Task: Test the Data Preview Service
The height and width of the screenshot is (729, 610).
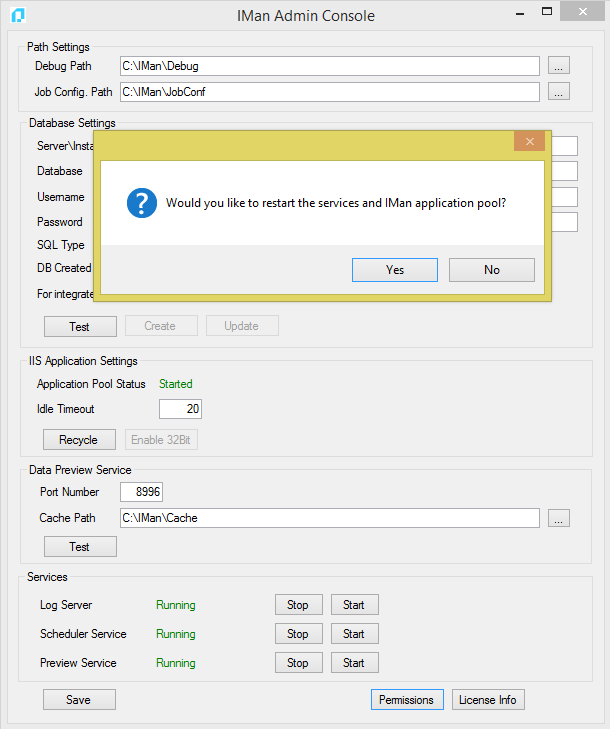Action: (80, 547)
